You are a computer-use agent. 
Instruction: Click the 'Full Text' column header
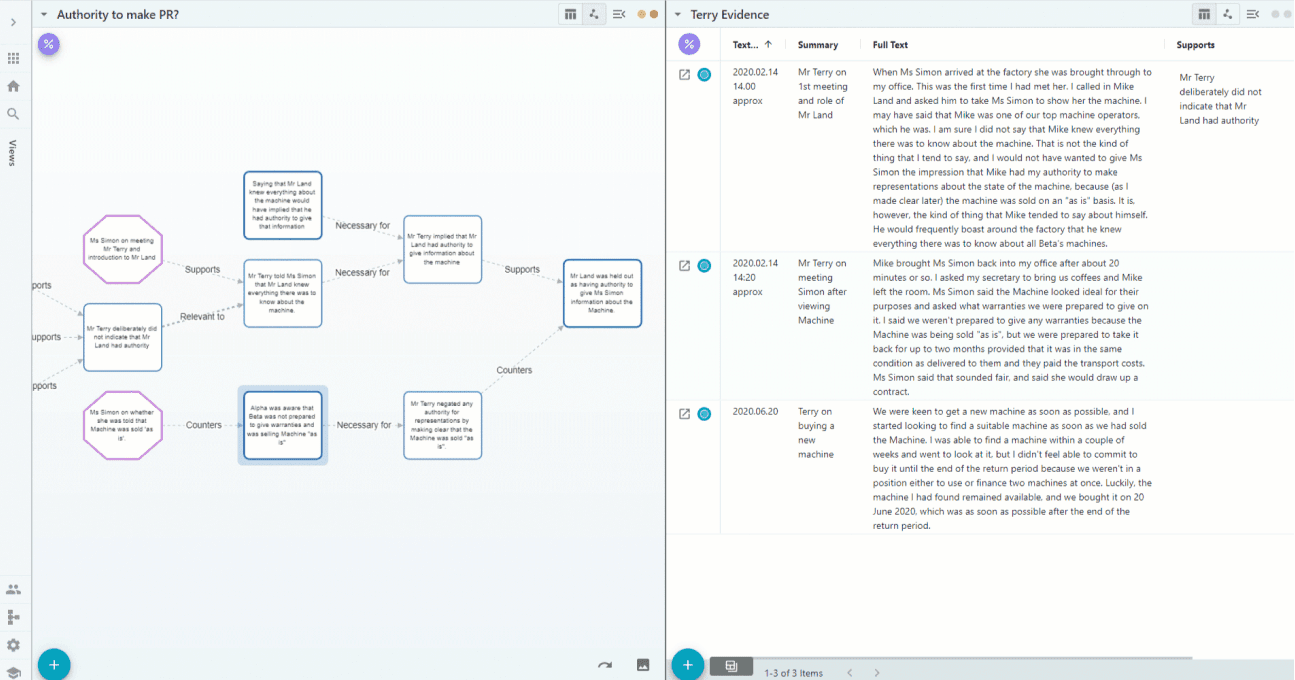pyautogui.click(x=890, y=45)
